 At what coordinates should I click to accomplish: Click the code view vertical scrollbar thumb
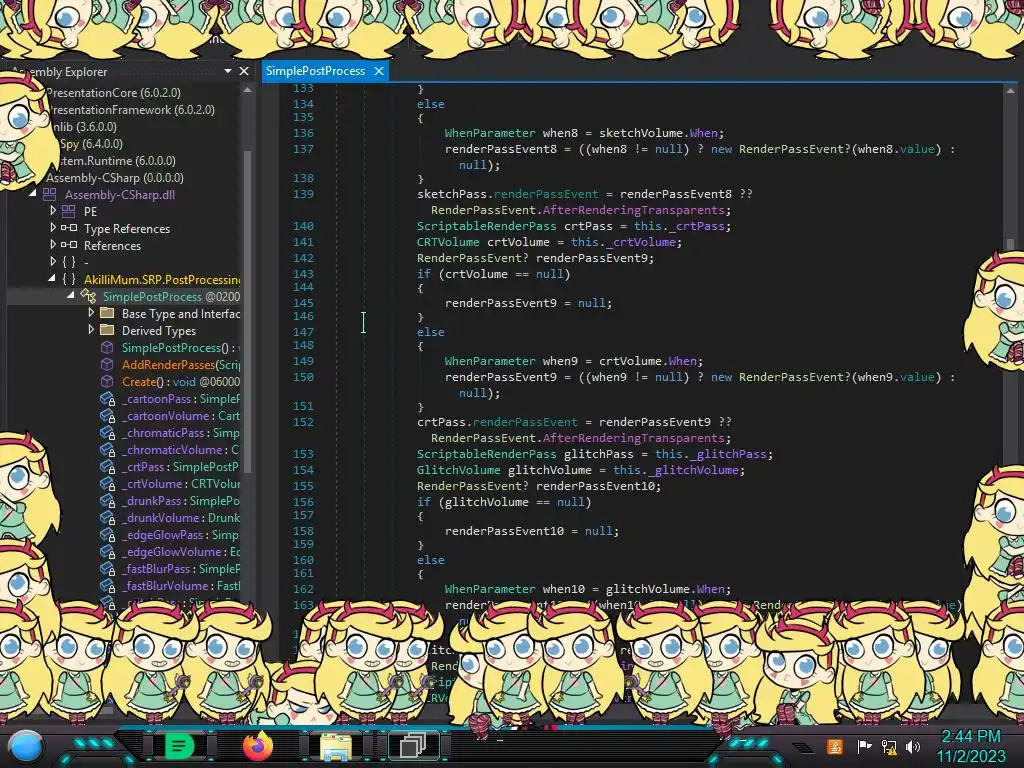(x=1010, y=244)
